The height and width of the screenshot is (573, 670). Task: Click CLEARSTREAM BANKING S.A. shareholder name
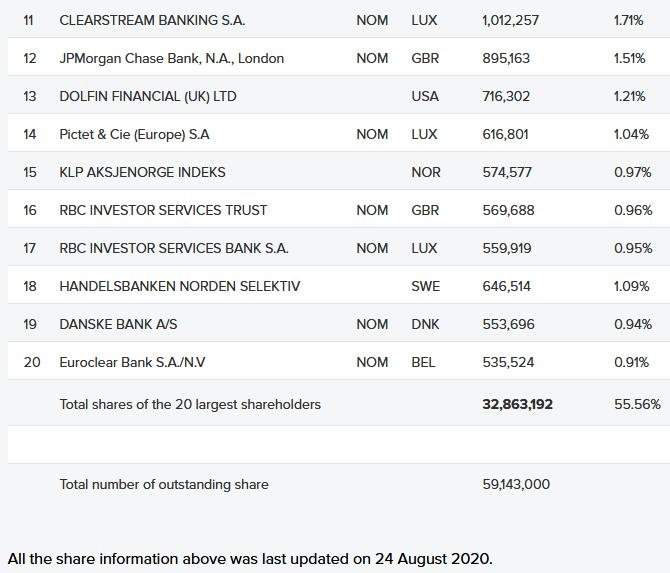(152, 20)
